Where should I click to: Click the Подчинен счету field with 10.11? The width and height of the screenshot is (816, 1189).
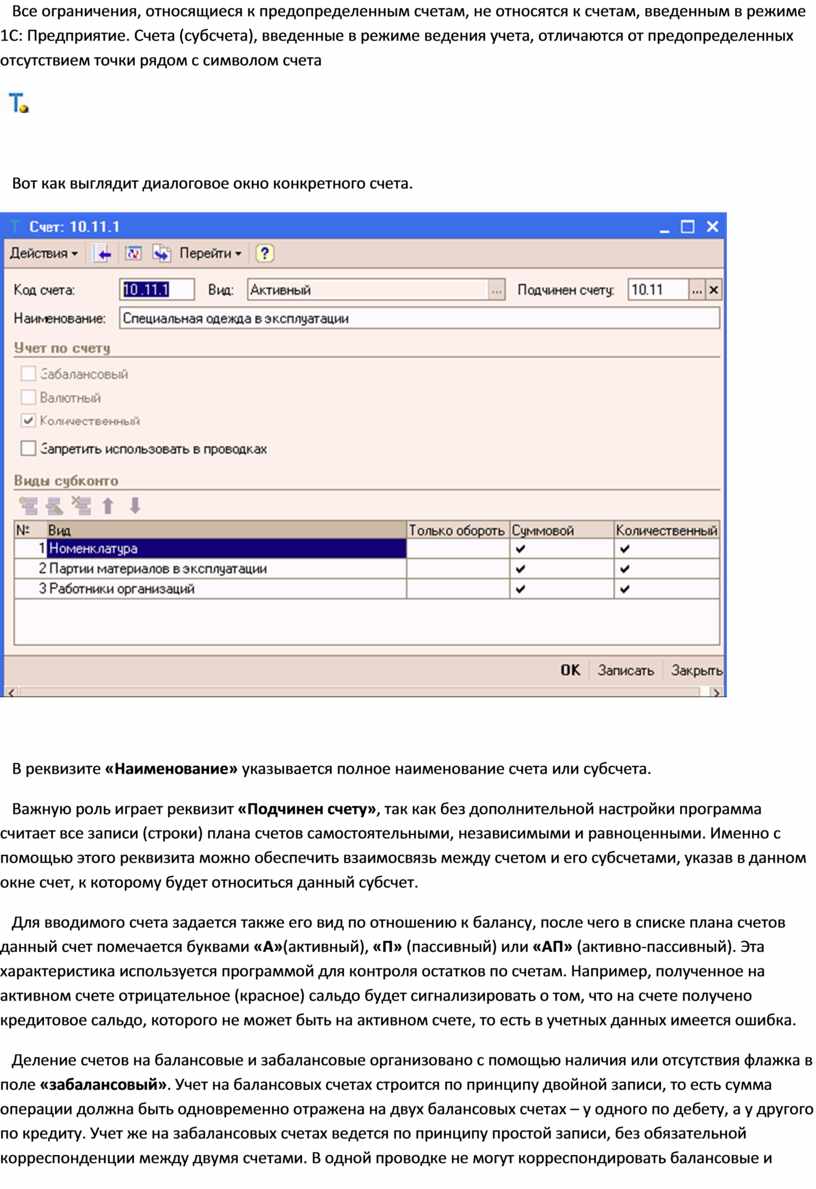[x=658, y=290]
